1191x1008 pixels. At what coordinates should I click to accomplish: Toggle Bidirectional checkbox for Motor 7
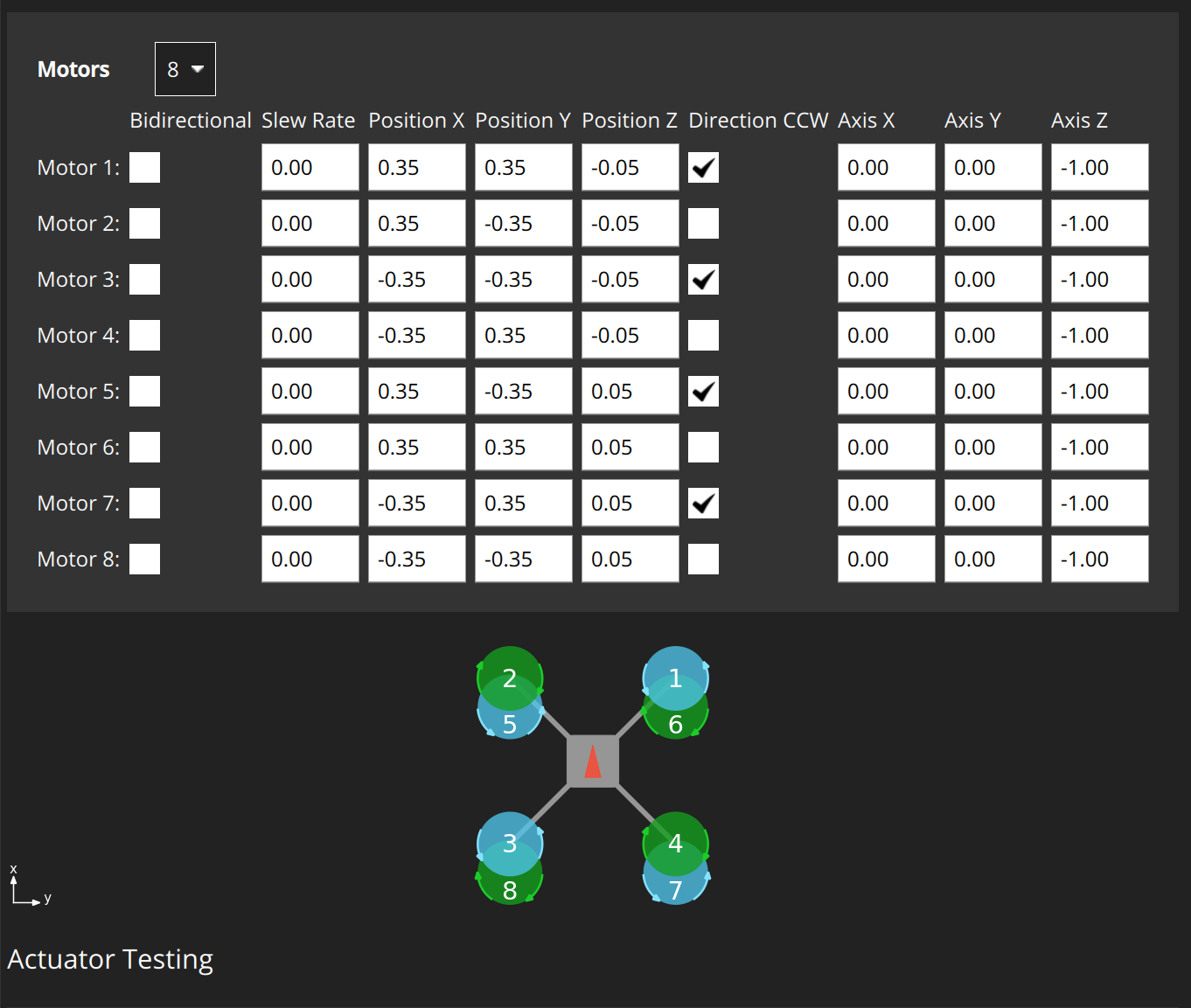(x=145, y=503)
